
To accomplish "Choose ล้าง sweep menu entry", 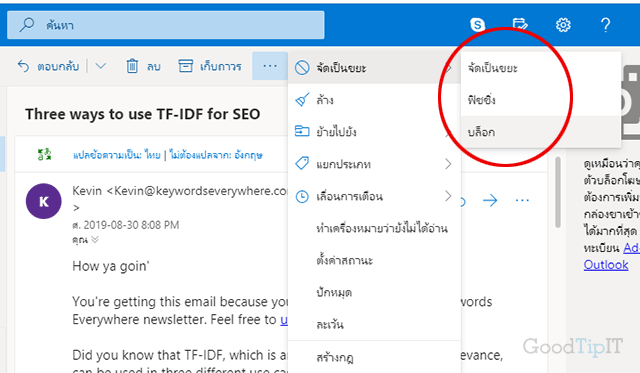I will (374, 100).
